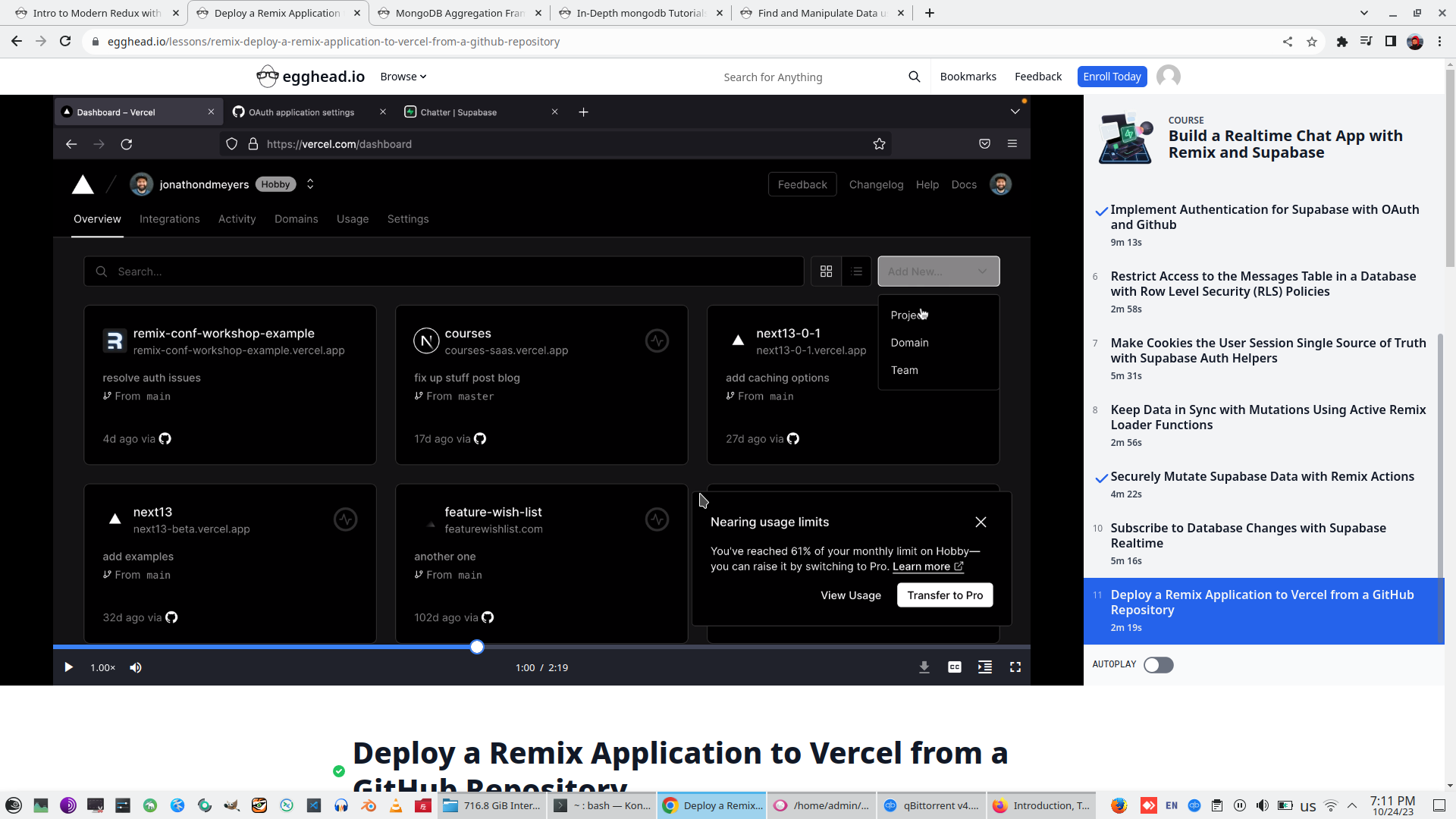Open the user profile avatar
The height and width of the screenshot is (819, 1456).
click(x=1168, y=77)
